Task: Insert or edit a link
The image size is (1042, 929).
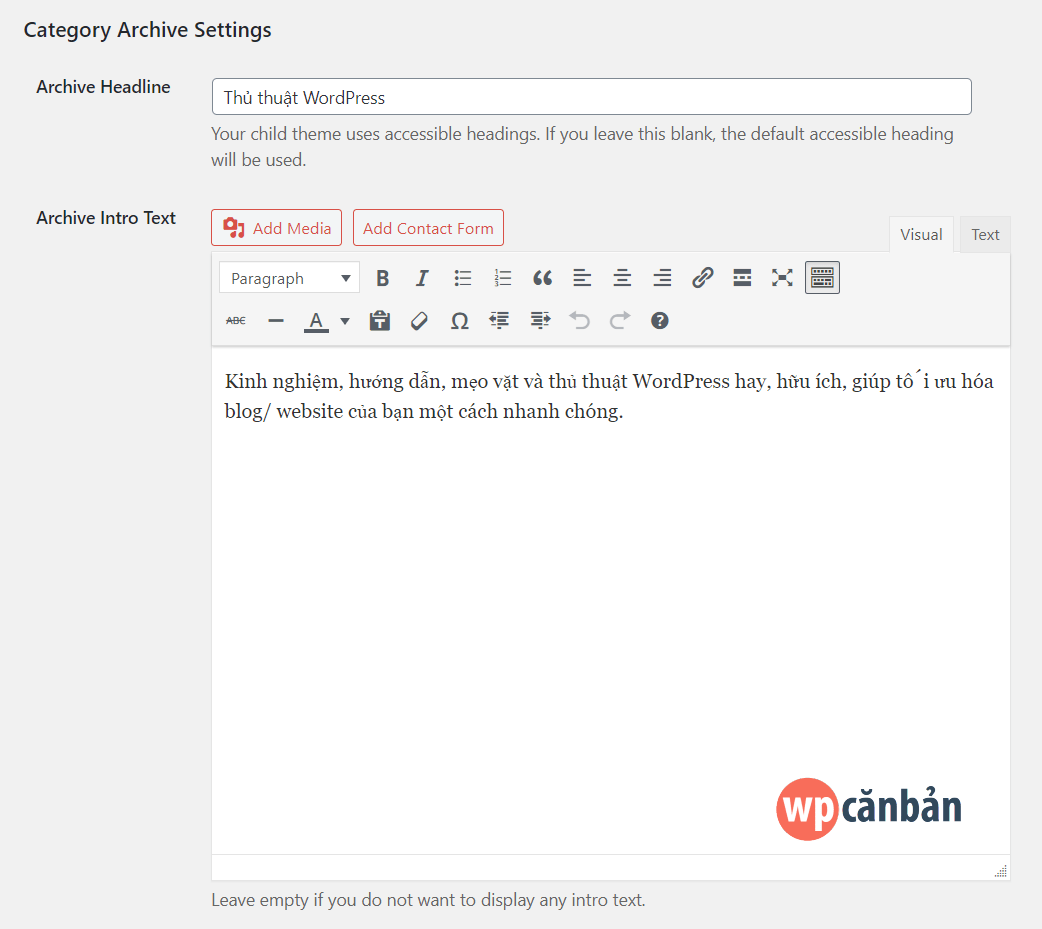Action: [x=702, y=278]
